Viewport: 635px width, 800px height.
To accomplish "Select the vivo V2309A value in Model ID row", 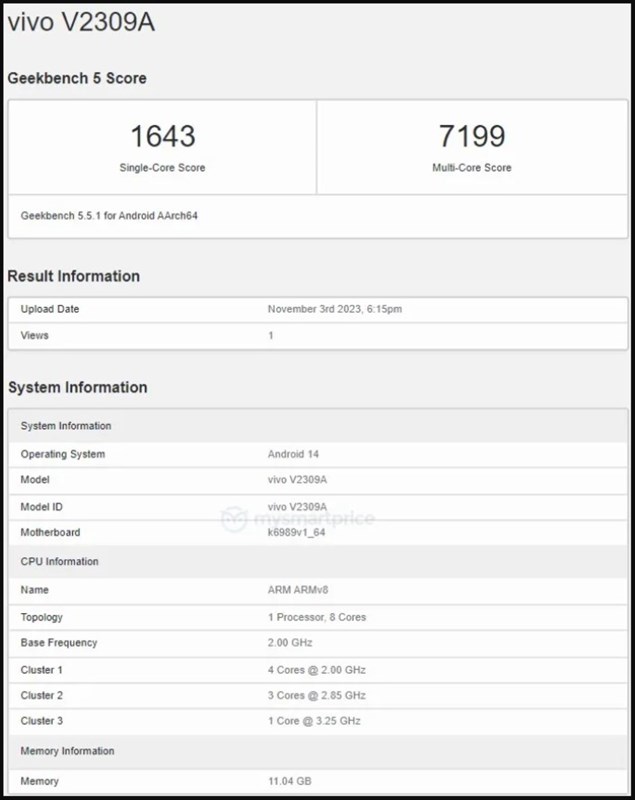I will point(297,507).
